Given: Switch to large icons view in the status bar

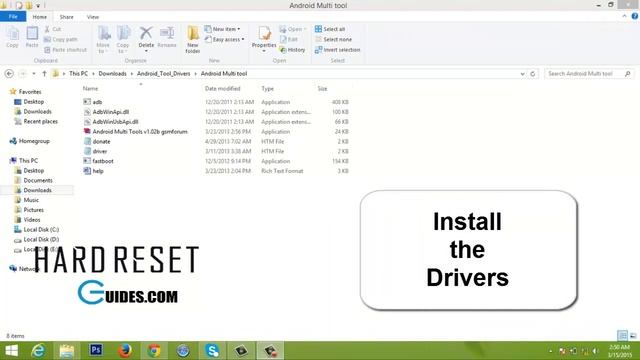Looking at the screenshot, I should point(633,336).
